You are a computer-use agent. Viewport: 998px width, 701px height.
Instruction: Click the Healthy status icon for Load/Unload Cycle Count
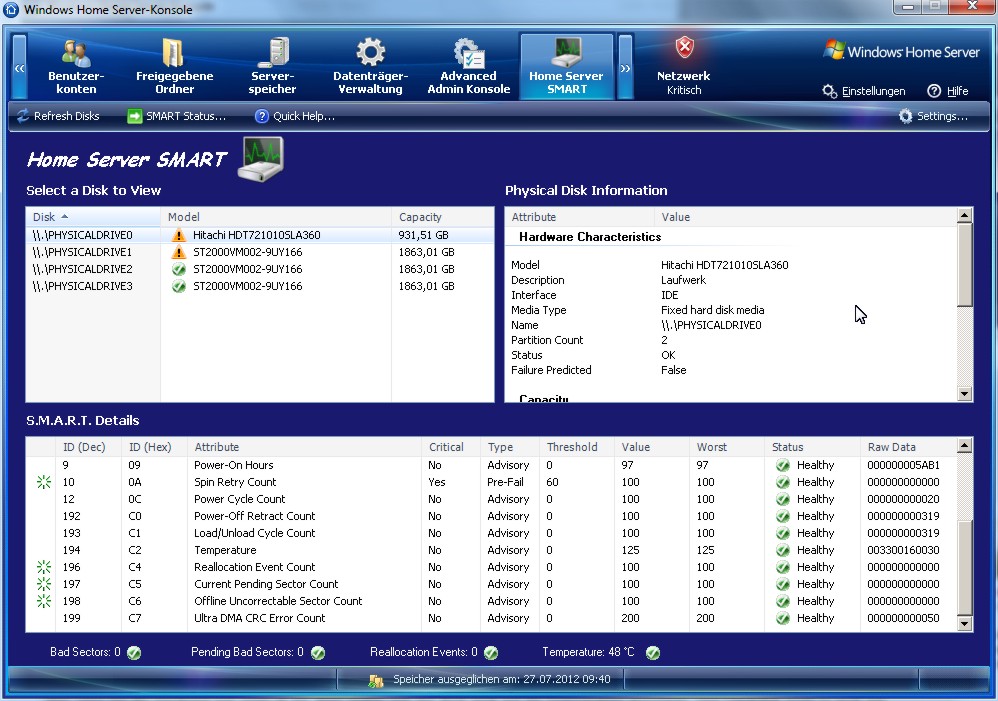(x=783, y=534)
